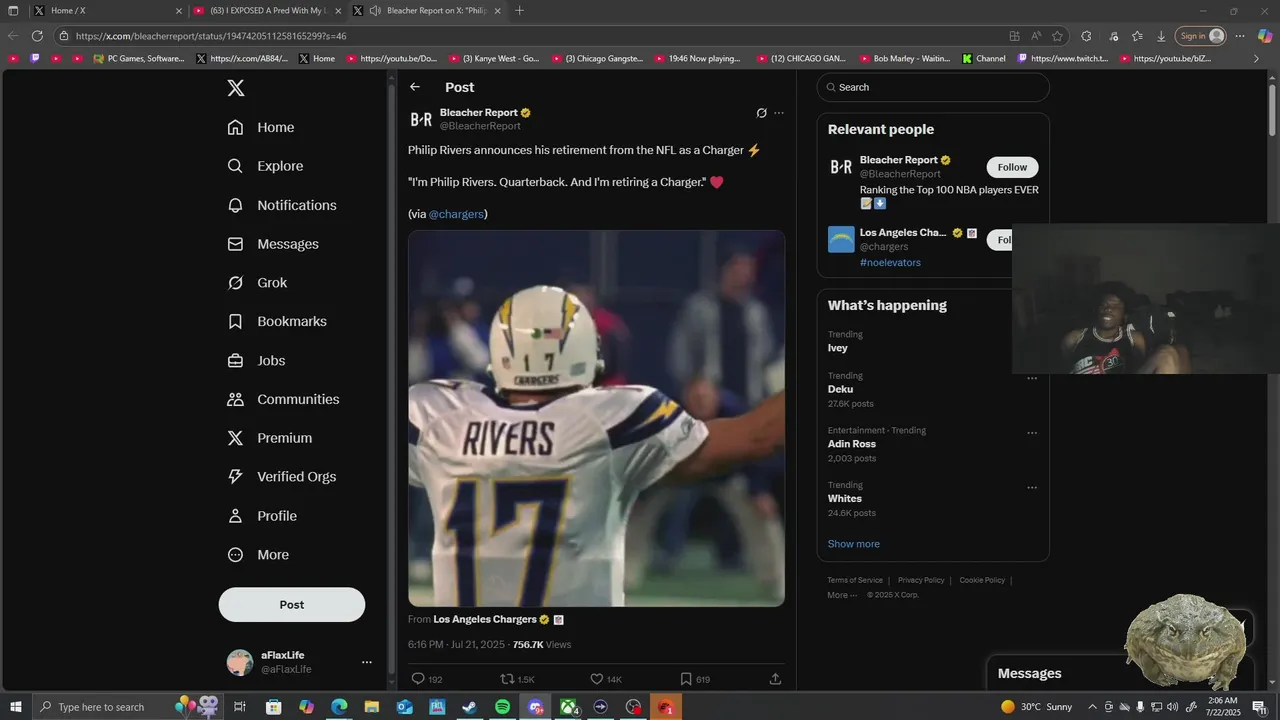This screenshot has height=720, width=1280.
Task: Play the Philip Rivers video
Action: pyautogui.click(x=596, y=418)
